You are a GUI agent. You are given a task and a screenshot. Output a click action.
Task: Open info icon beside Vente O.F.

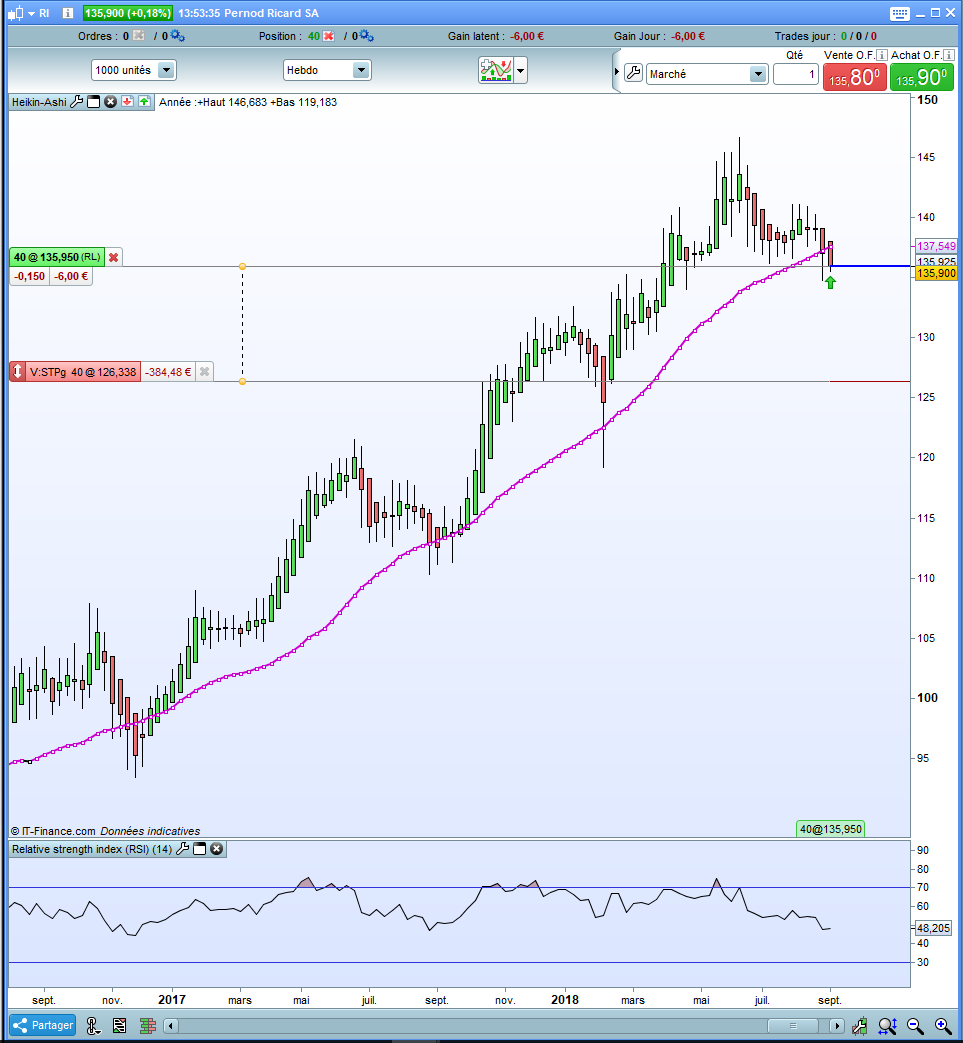882,55
